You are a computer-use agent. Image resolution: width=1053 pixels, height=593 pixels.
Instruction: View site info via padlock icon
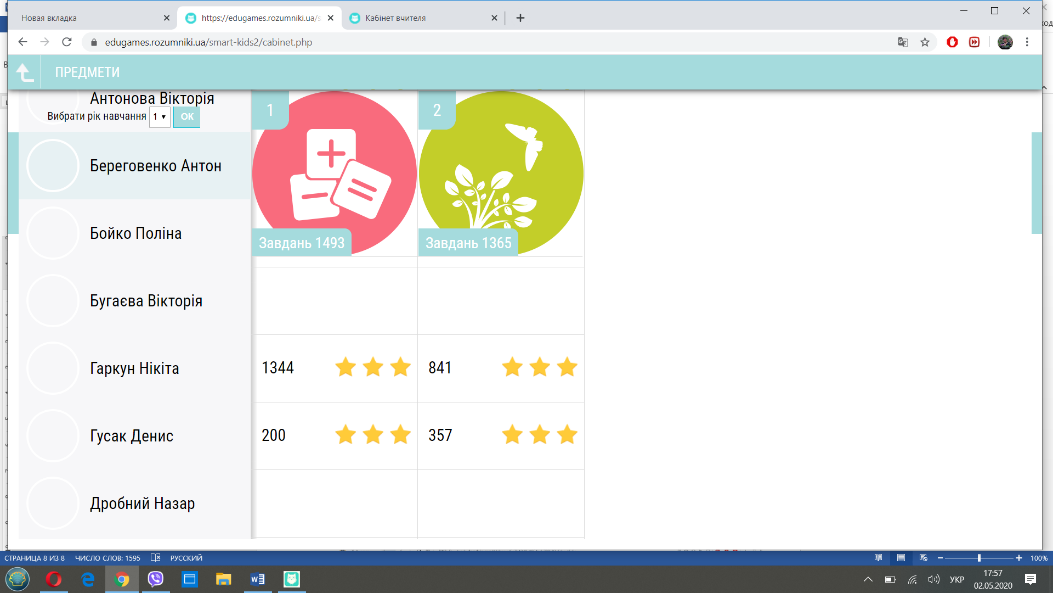pyautogui.click(x=94, y=42)
